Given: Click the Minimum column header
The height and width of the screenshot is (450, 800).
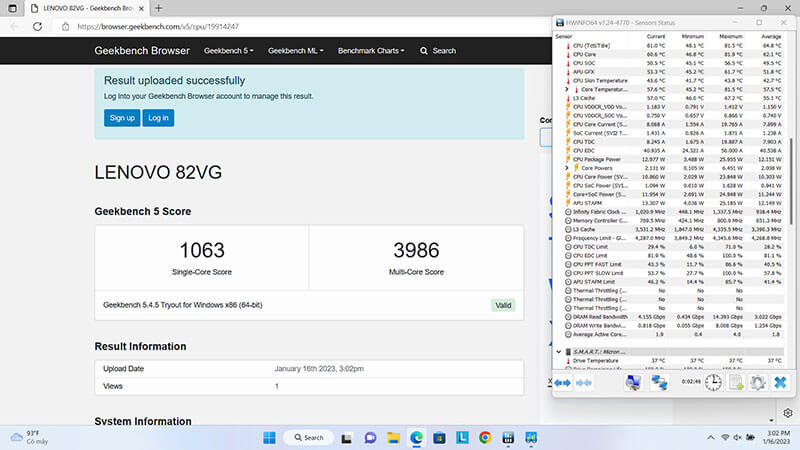Looking at the screenshot, I should 692,37.
